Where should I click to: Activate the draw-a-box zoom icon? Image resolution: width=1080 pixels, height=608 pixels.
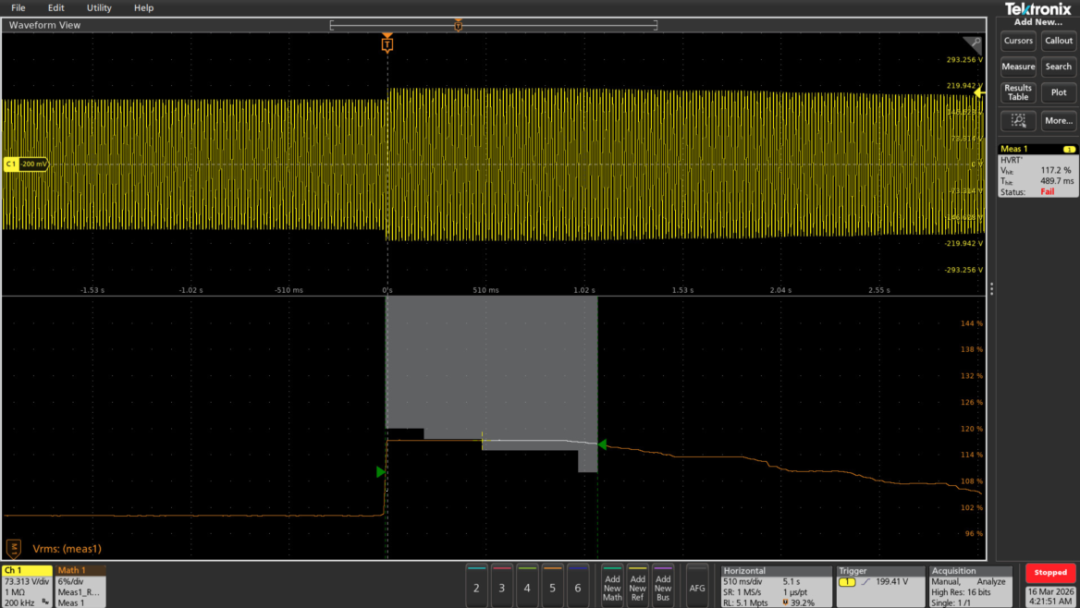[1018, 120]
